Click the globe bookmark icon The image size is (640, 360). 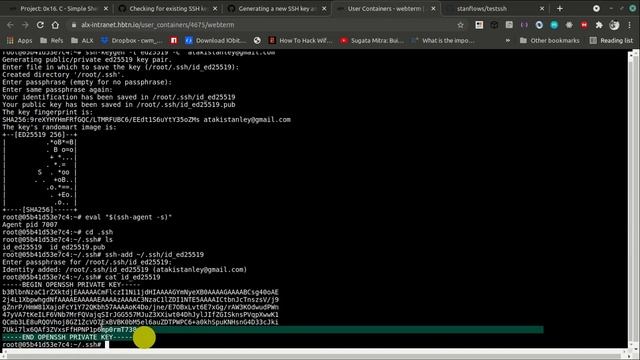pos(257,40)
